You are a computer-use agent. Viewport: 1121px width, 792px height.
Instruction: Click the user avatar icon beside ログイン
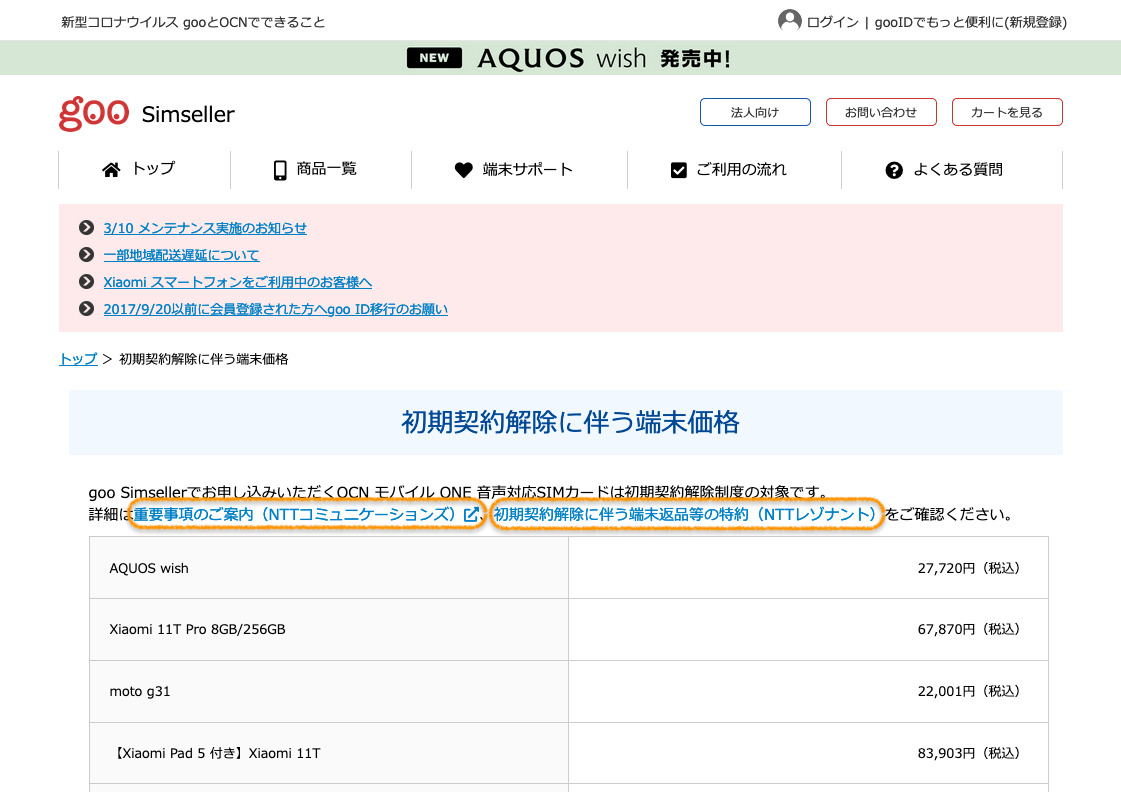[x=789, y=21]
